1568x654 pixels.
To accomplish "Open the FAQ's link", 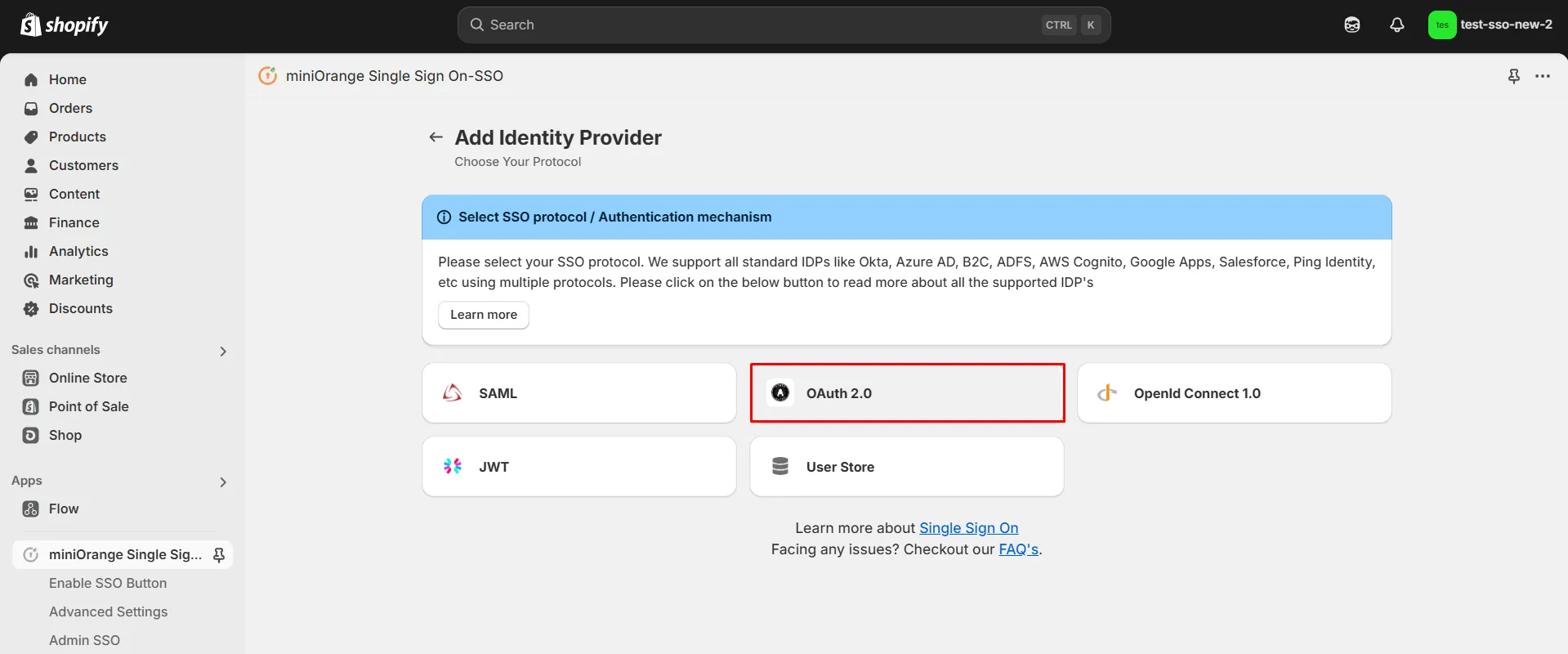I will pyautogui.click(x=1019, y=549).
